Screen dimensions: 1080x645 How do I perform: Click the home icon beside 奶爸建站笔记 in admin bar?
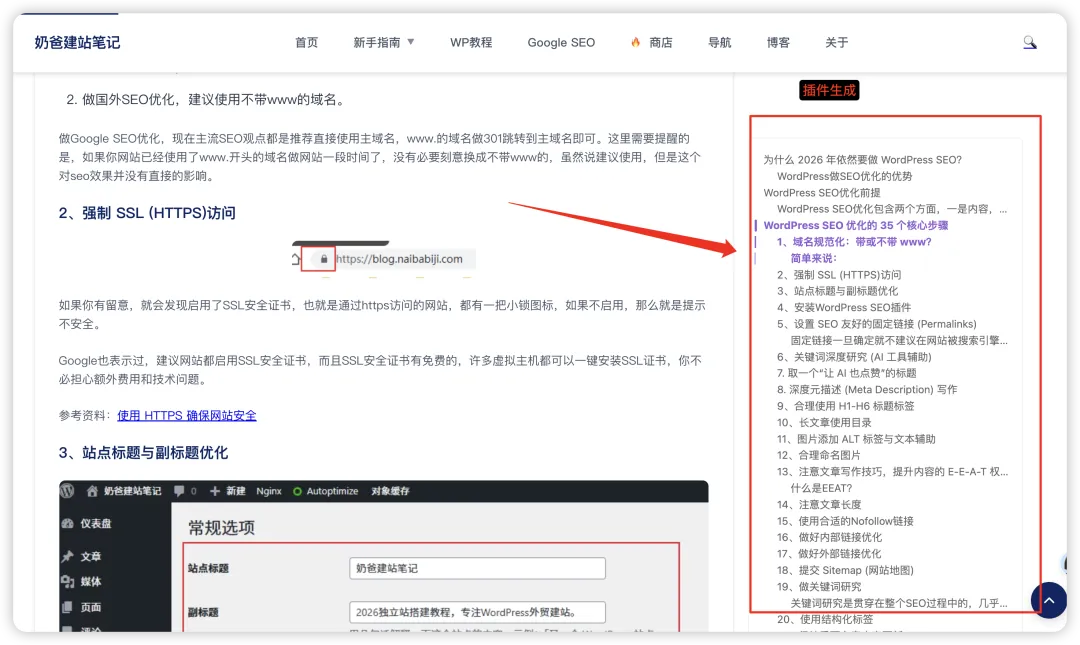pos(92,491)
